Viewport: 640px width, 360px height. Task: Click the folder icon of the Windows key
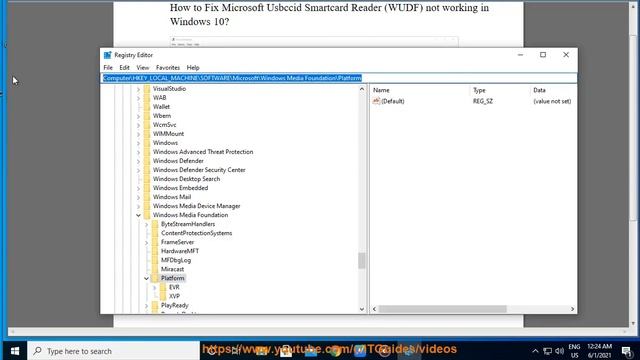pos(147,142)
